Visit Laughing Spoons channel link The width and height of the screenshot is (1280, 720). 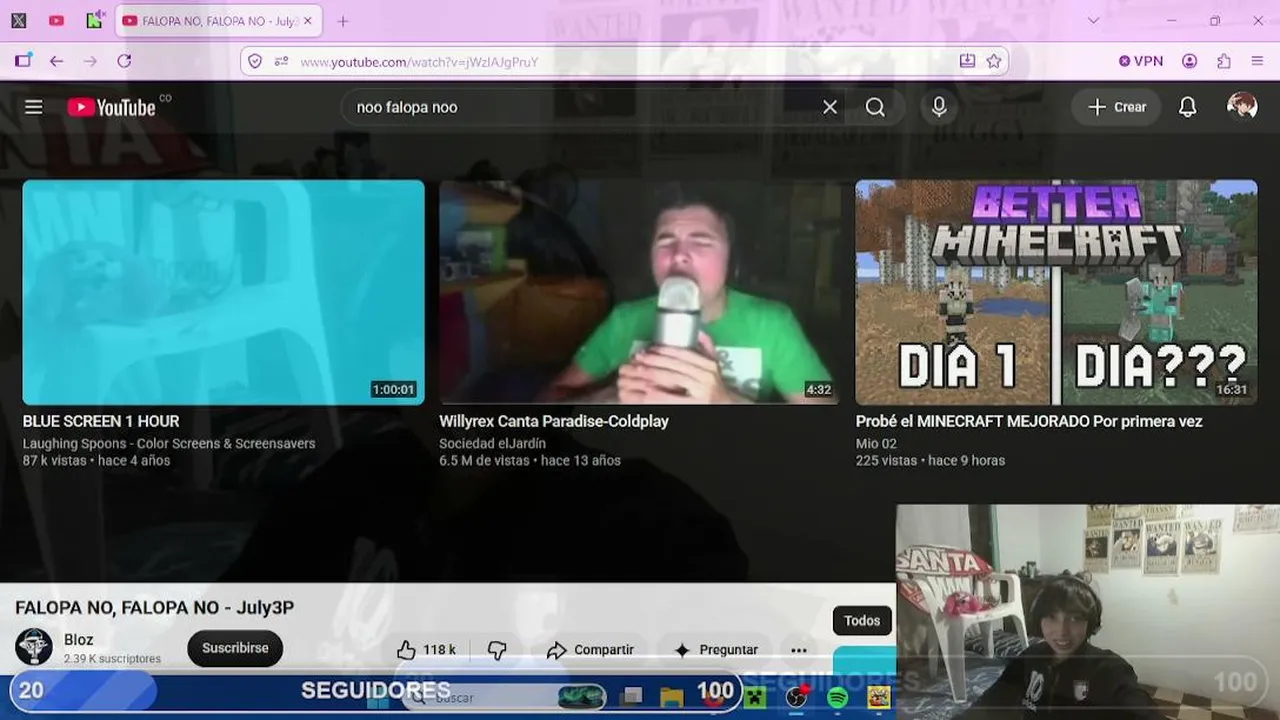[x=169, y=443]
